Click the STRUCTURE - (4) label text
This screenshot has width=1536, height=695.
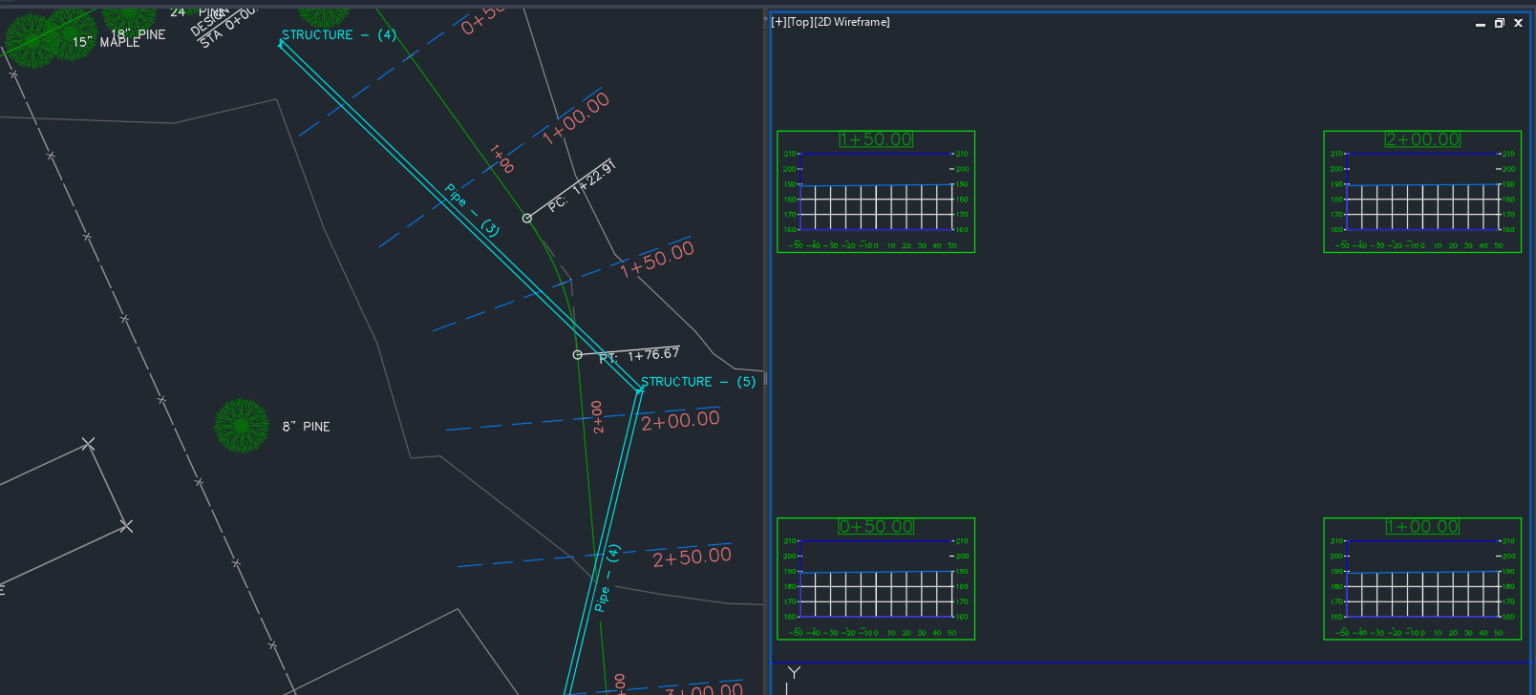click(x=338, y=34)
